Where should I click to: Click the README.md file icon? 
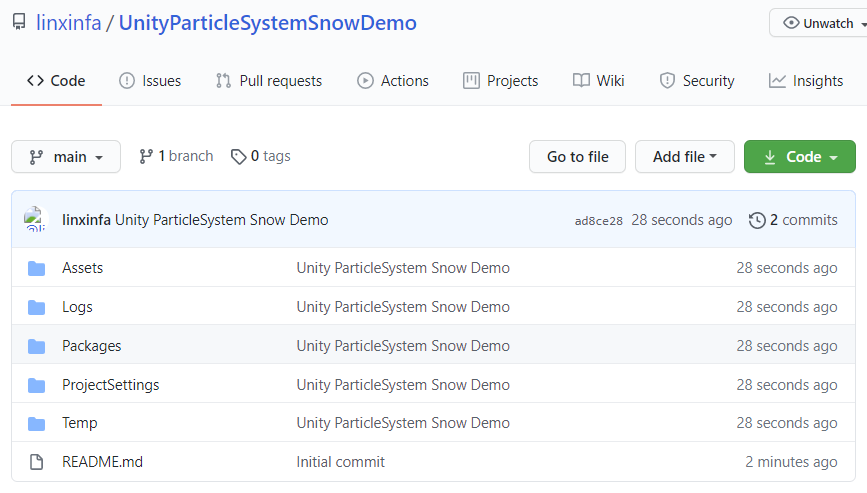click(x=36, y=462)
